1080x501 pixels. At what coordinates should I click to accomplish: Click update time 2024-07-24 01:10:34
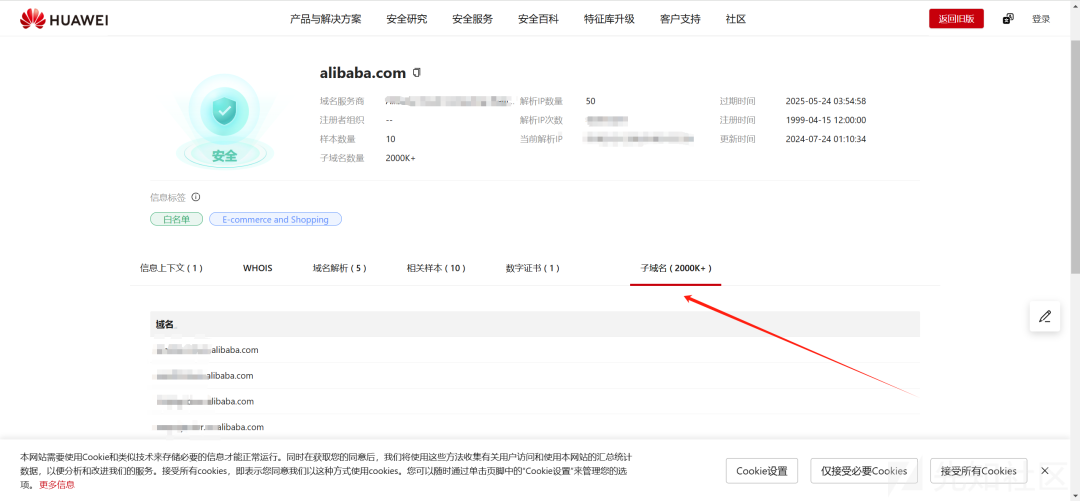coord(826,139)
